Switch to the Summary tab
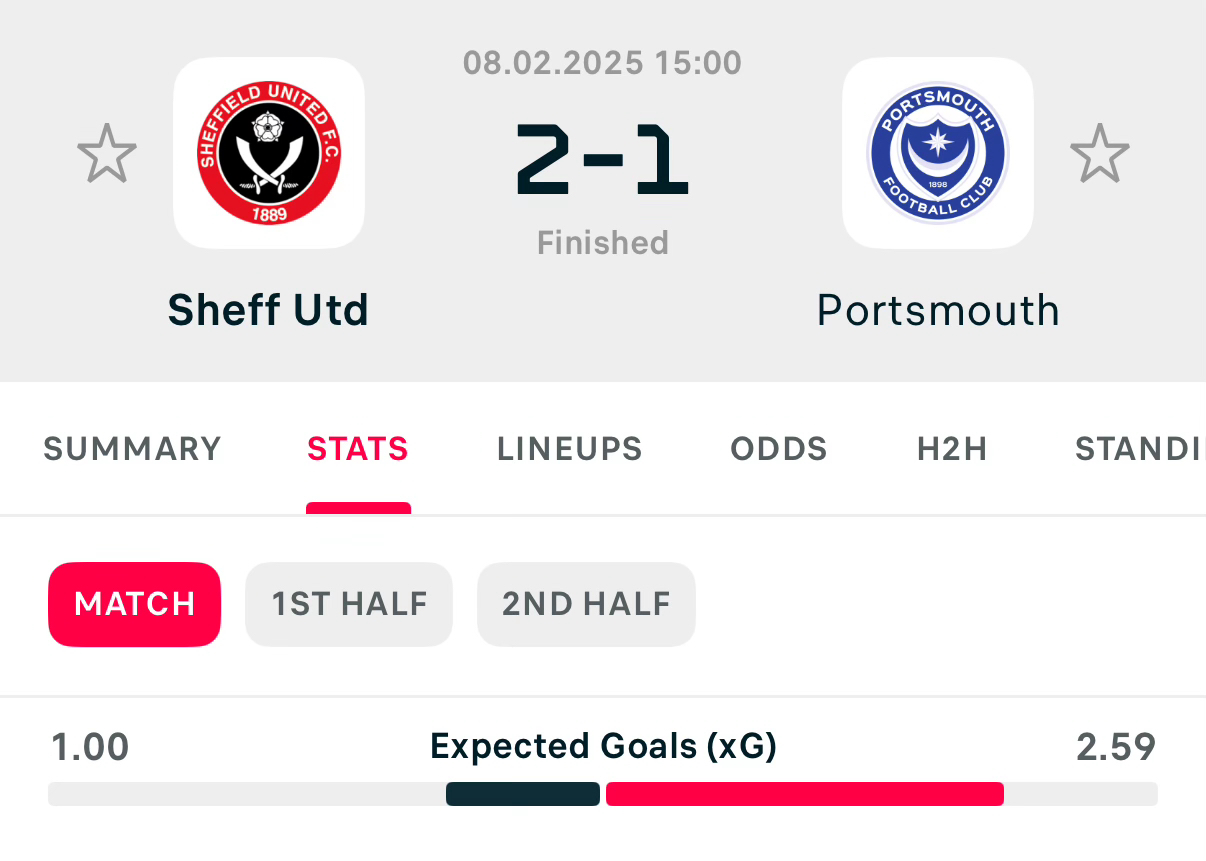 132,449
